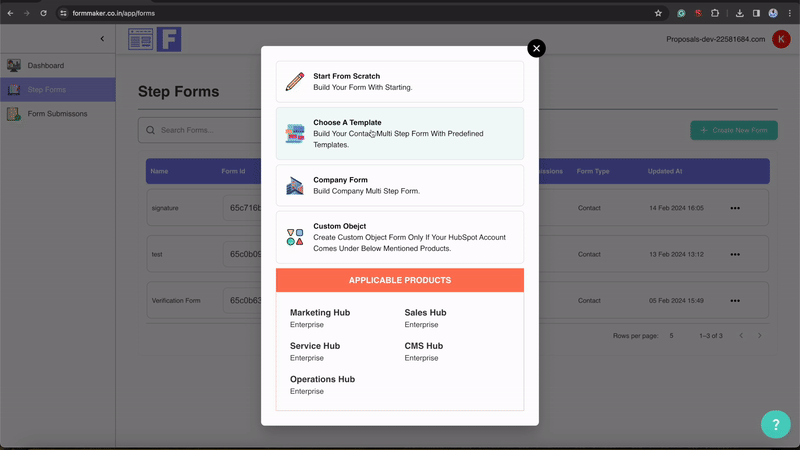Open actions menu for Verification Form row

point(735,301)
